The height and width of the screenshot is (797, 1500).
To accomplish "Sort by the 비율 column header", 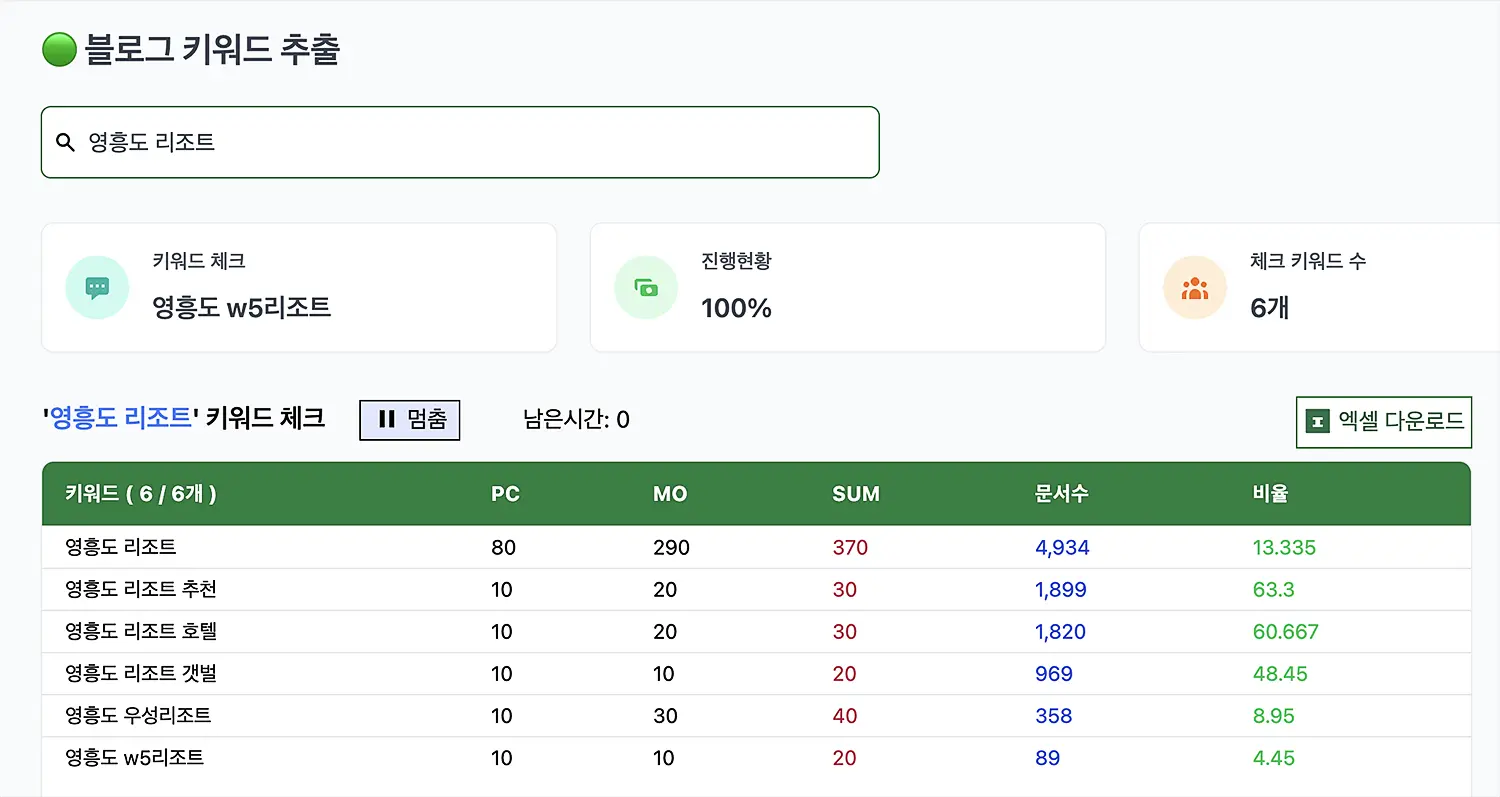I will (1270, 494).
